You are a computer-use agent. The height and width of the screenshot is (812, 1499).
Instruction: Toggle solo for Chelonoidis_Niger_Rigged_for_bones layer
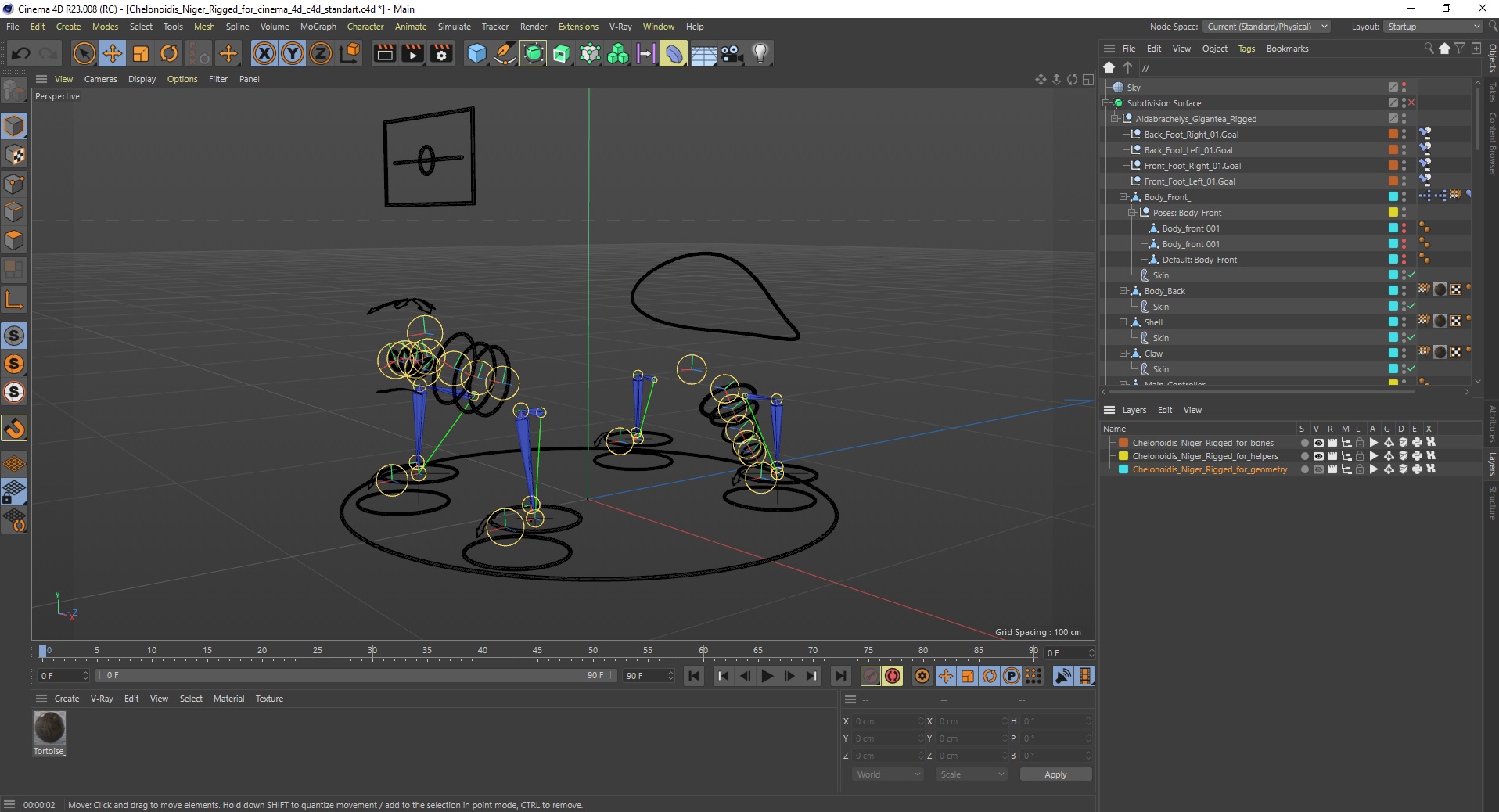tap(1304, 443)
